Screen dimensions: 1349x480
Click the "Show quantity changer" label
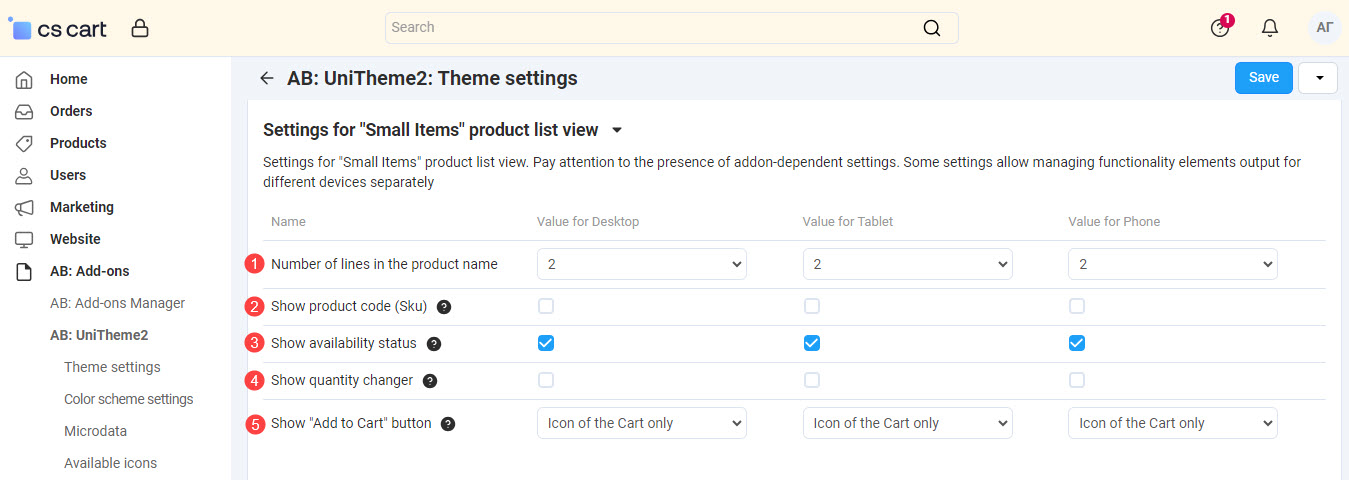tap(342, 380)
